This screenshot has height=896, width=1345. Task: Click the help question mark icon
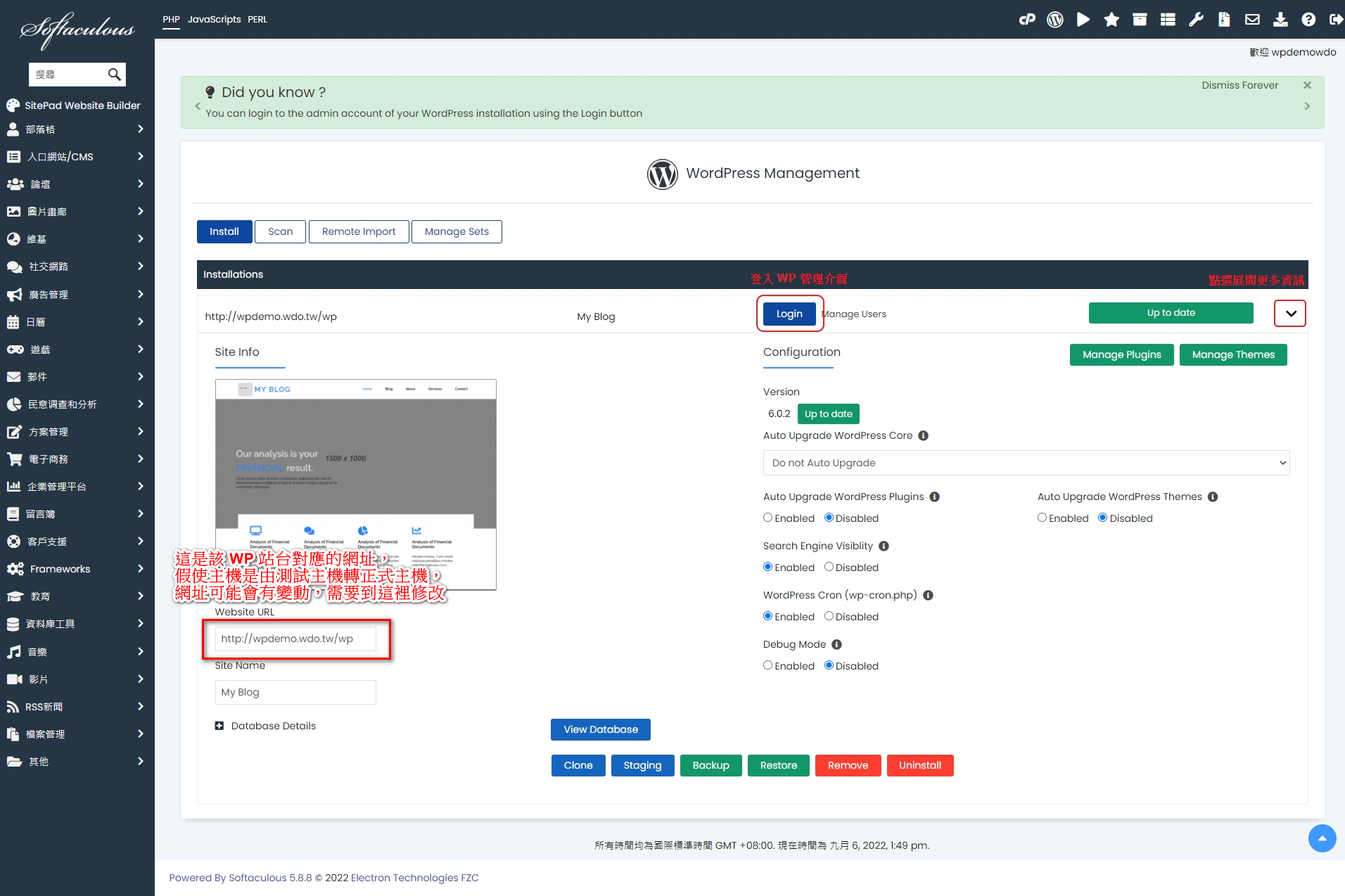click(1308, 20)
